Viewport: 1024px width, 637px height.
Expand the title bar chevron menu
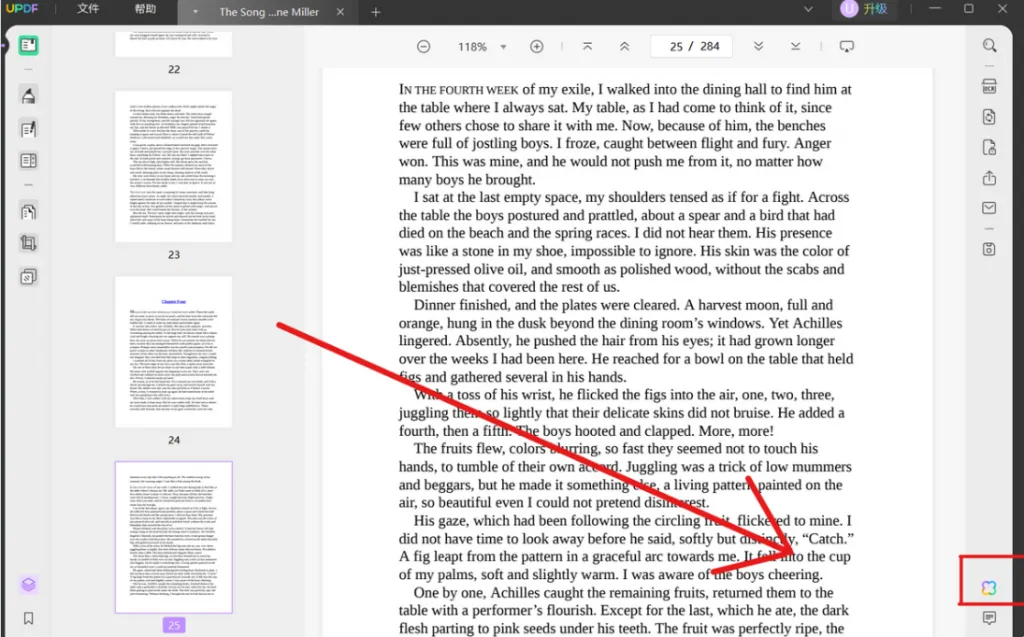[x=808, y=9]
